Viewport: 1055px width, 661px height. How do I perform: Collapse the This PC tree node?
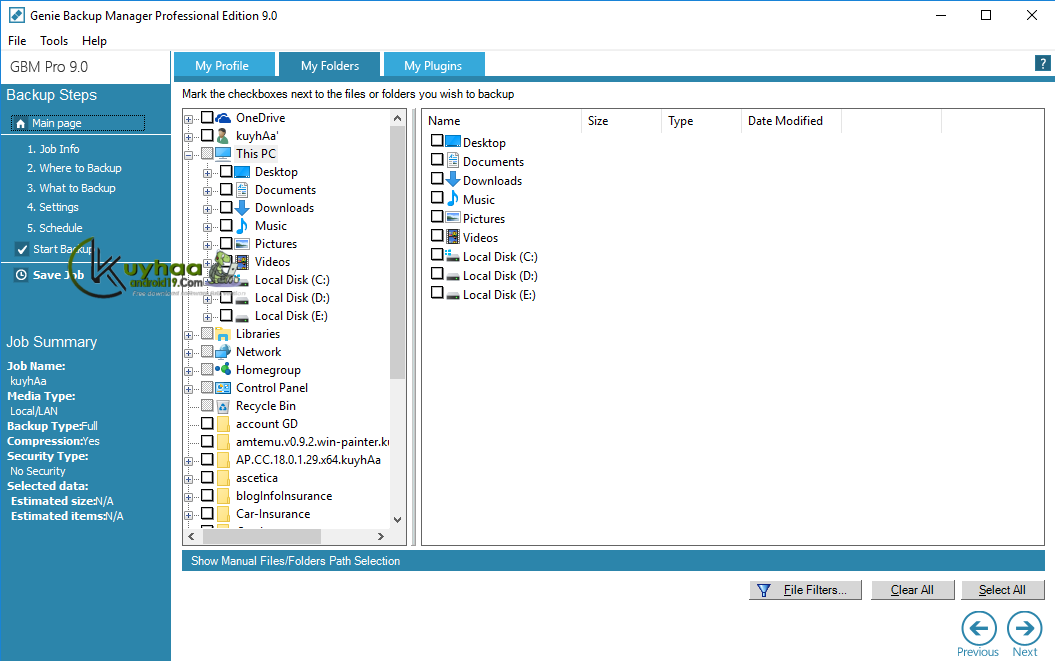tap(188, 155)
